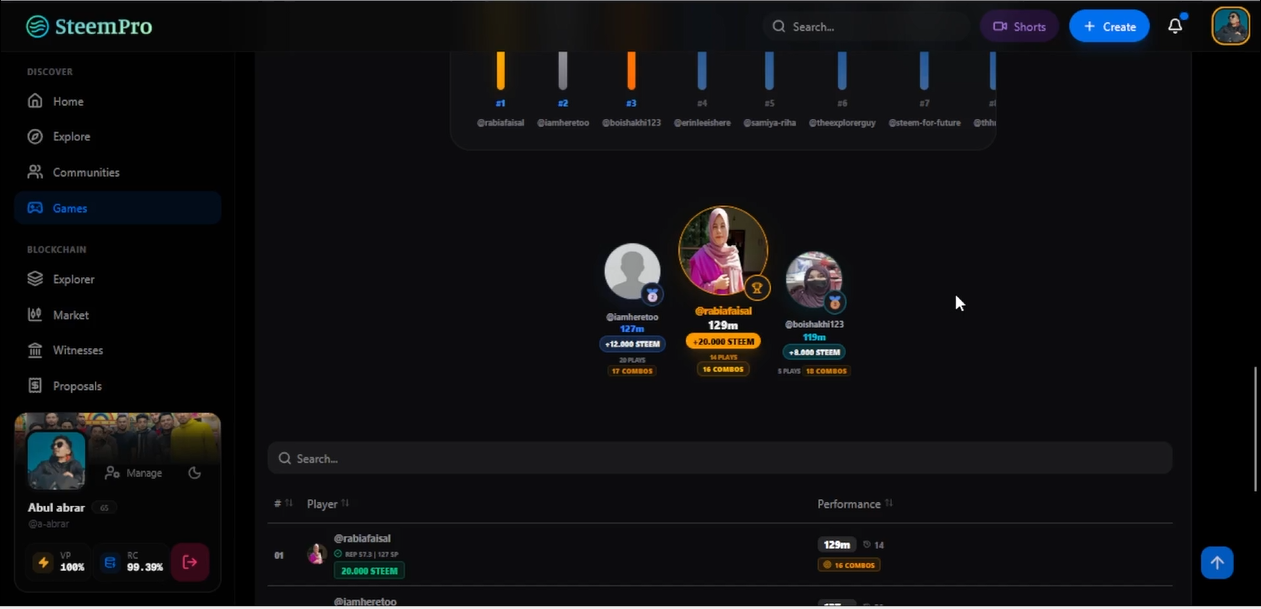This screenshot has width=1261, height=609.
Task: Open the notifications bell
Action: 1175,26
